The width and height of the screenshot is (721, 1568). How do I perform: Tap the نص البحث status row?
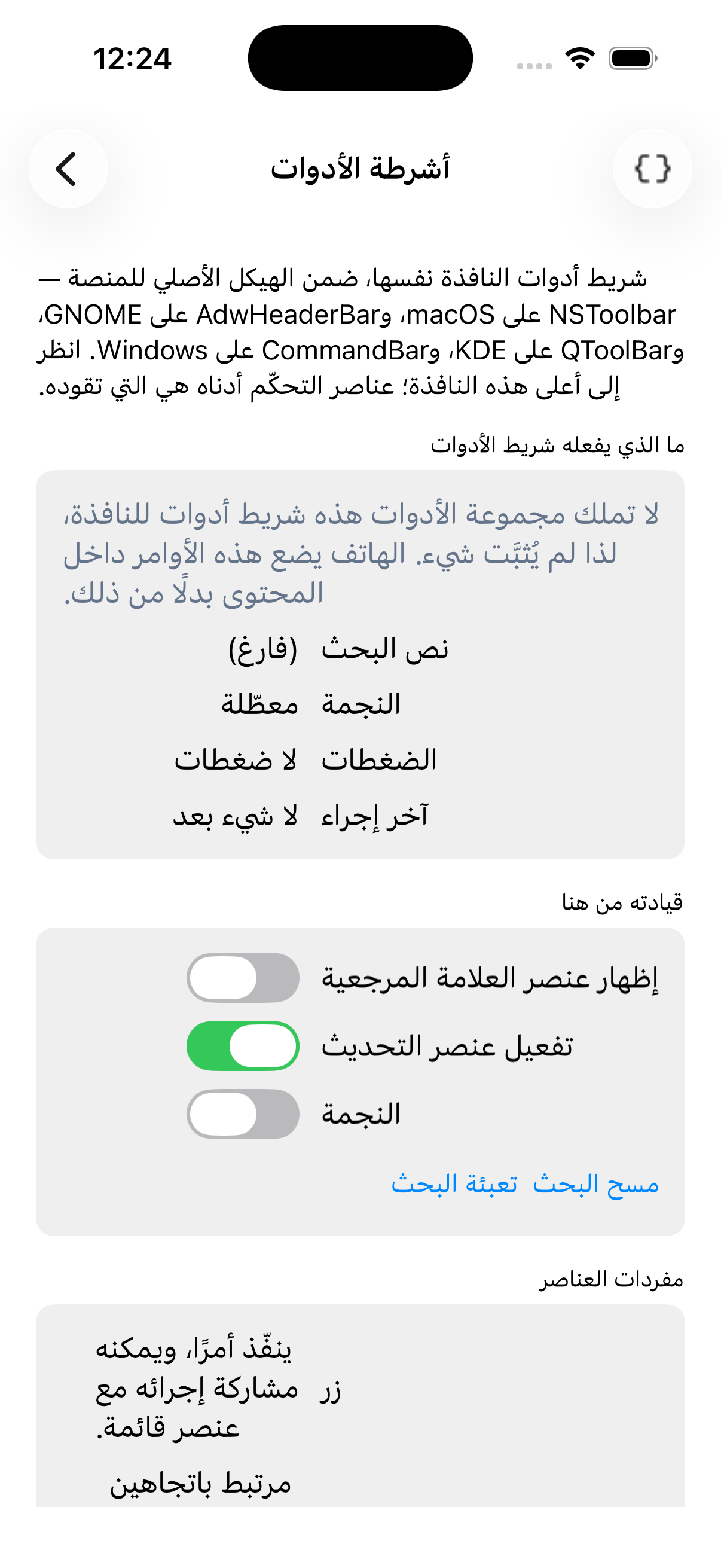pos(360,649)
